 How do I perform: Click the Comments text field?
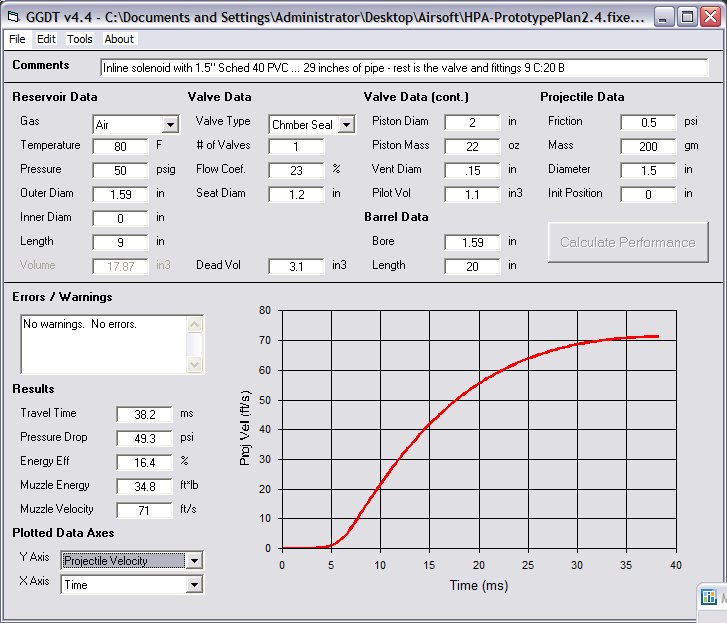click(x=404, y=68)
